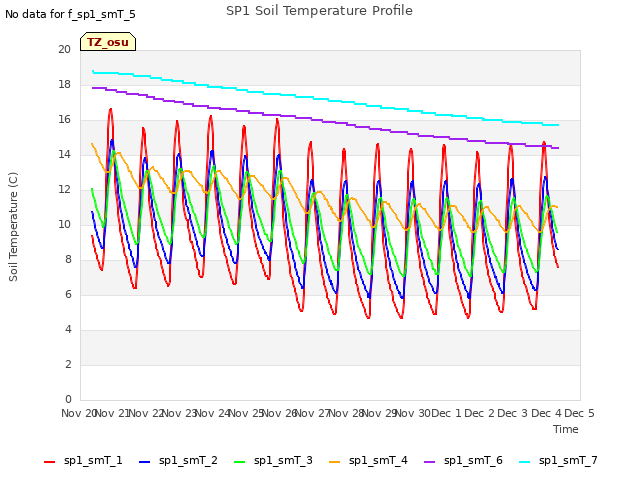Click the Nov 26 x-axis tick label
The image size is (640, 480).
pos(279,413)
